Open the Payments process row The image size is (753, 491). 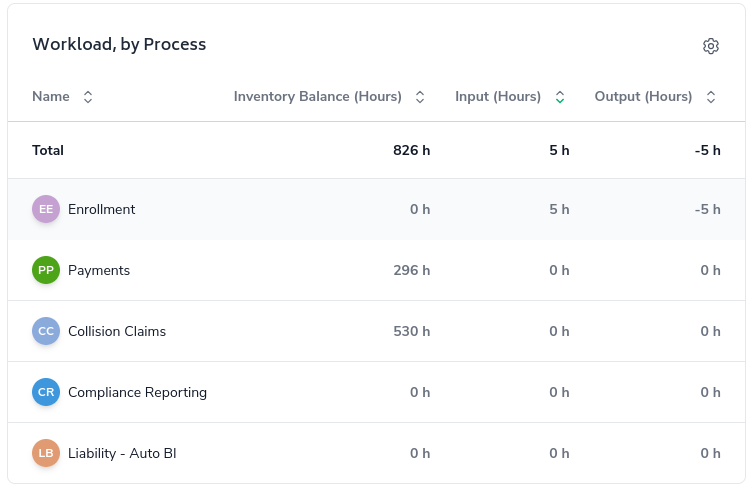pos(99,270)
